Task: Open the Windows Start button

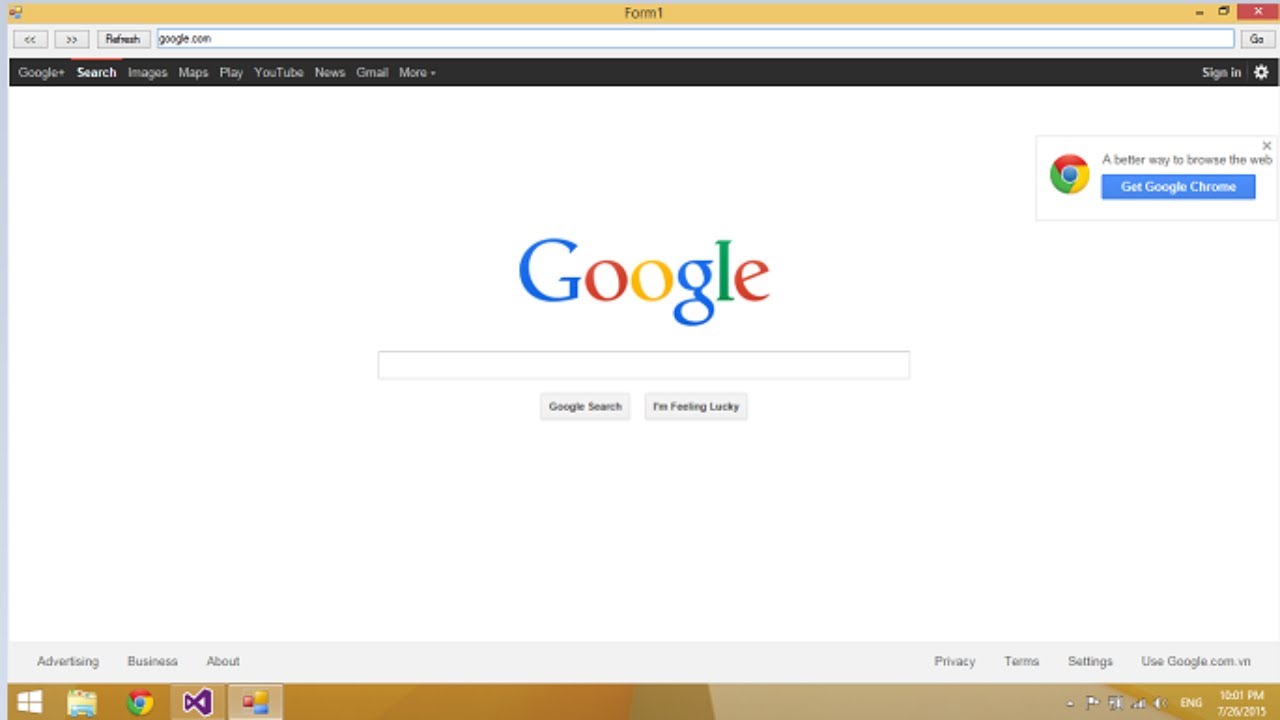Action: [29, 702]
